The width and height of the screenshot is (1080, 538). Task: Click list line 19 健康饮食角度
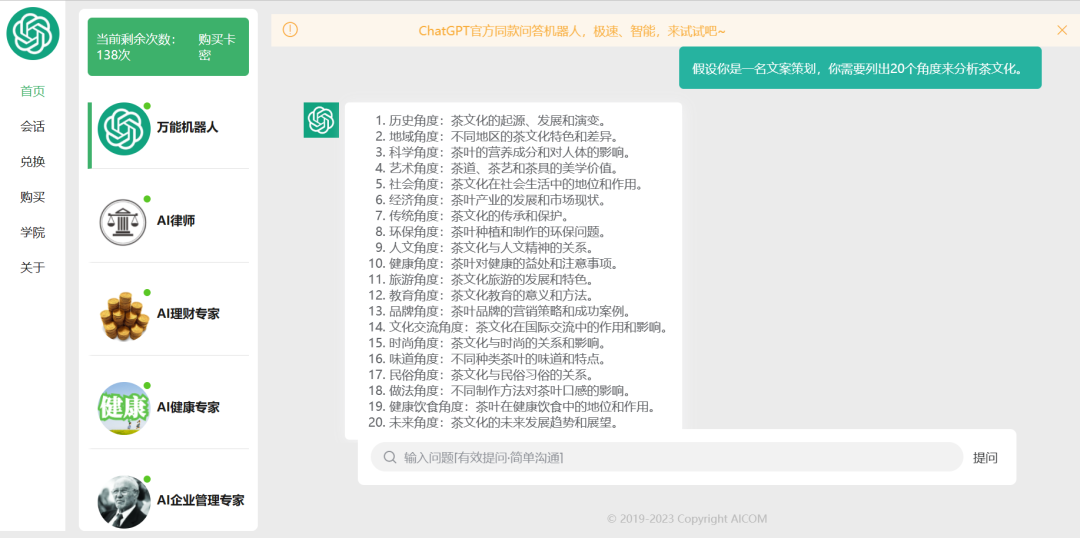pos(511,406)
